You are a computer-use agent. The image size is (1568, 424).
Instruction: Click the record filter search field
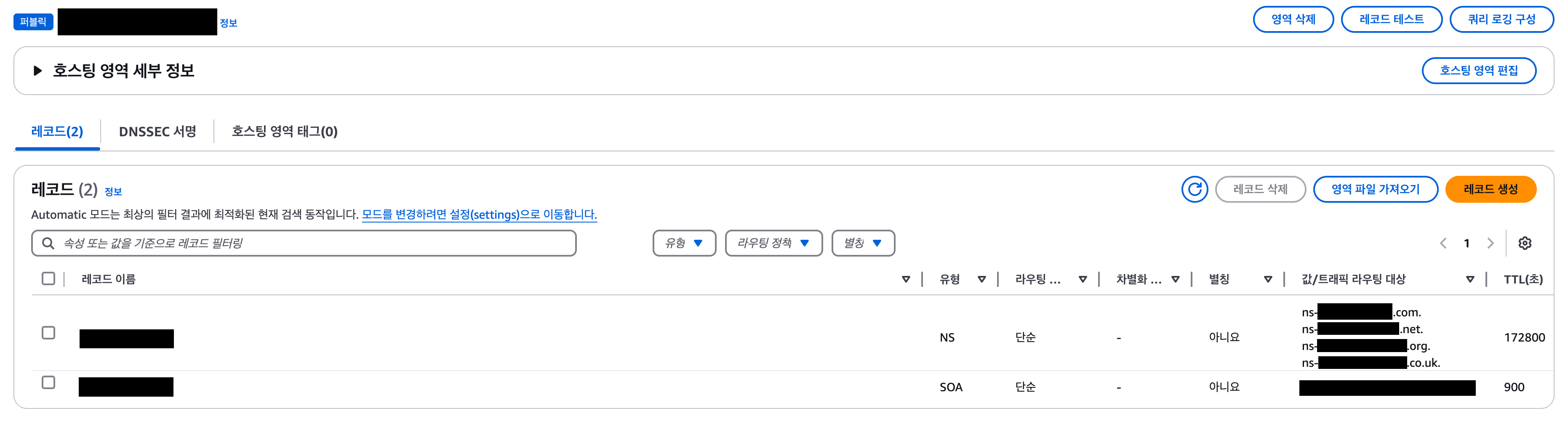click(304, 243)
